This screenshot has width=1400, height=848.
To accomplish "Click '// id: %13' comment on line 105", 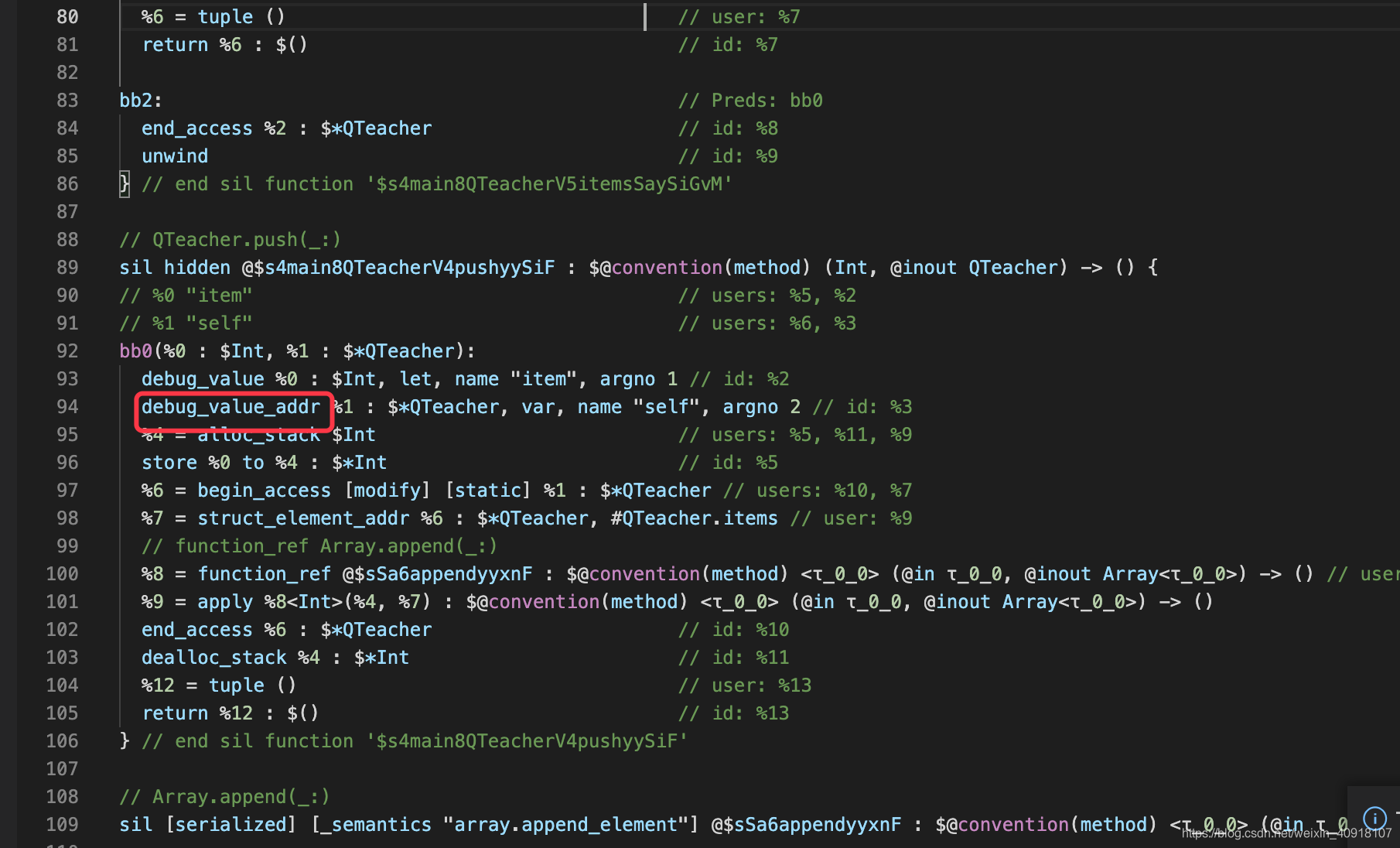I will [x=734, y=713].
